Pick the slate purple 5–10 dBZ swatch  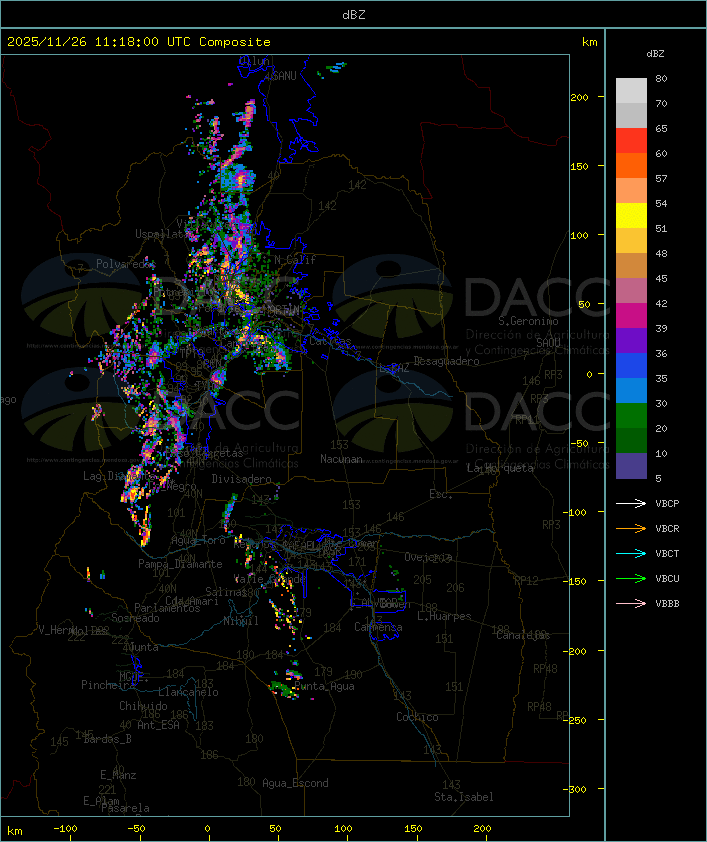tap(631, 466)
